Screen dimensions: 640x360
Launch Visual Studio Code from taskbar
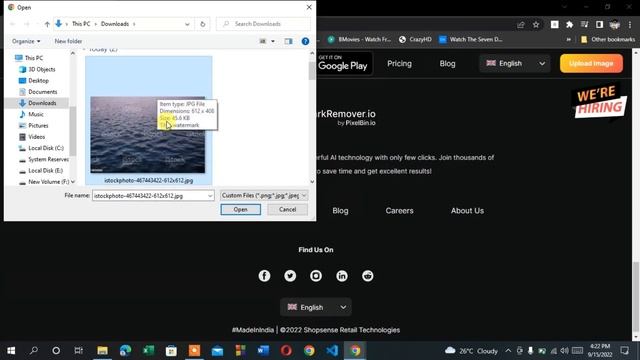[332, 351]
